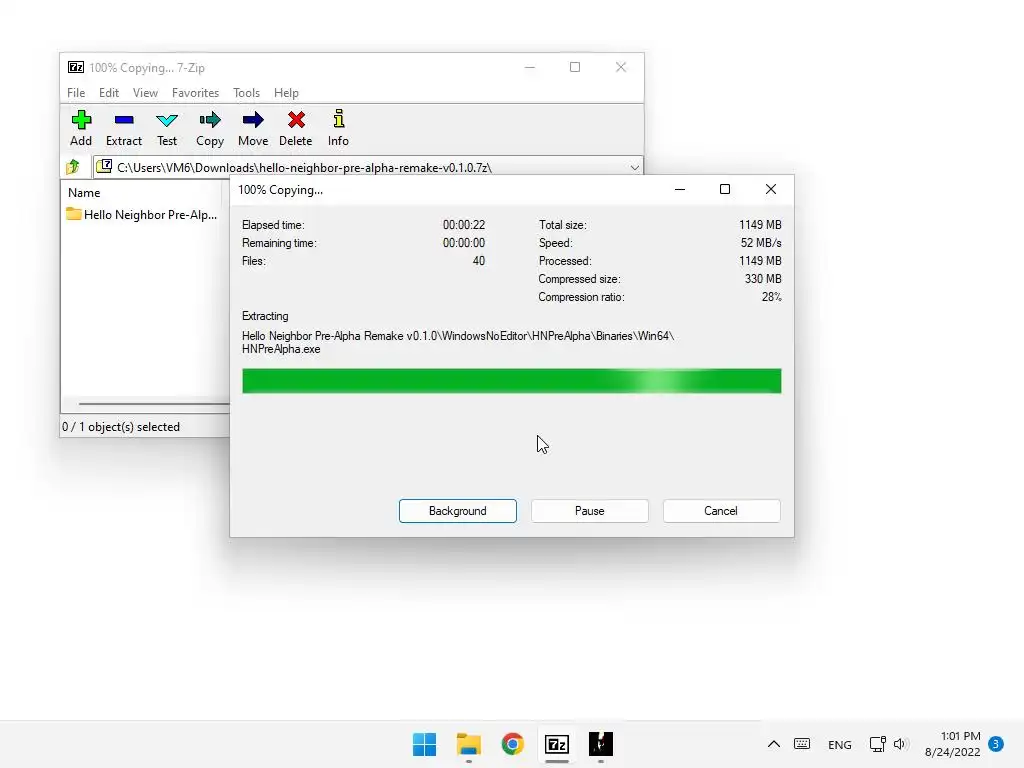Show hidden system tray icons

tap(774, 744)
